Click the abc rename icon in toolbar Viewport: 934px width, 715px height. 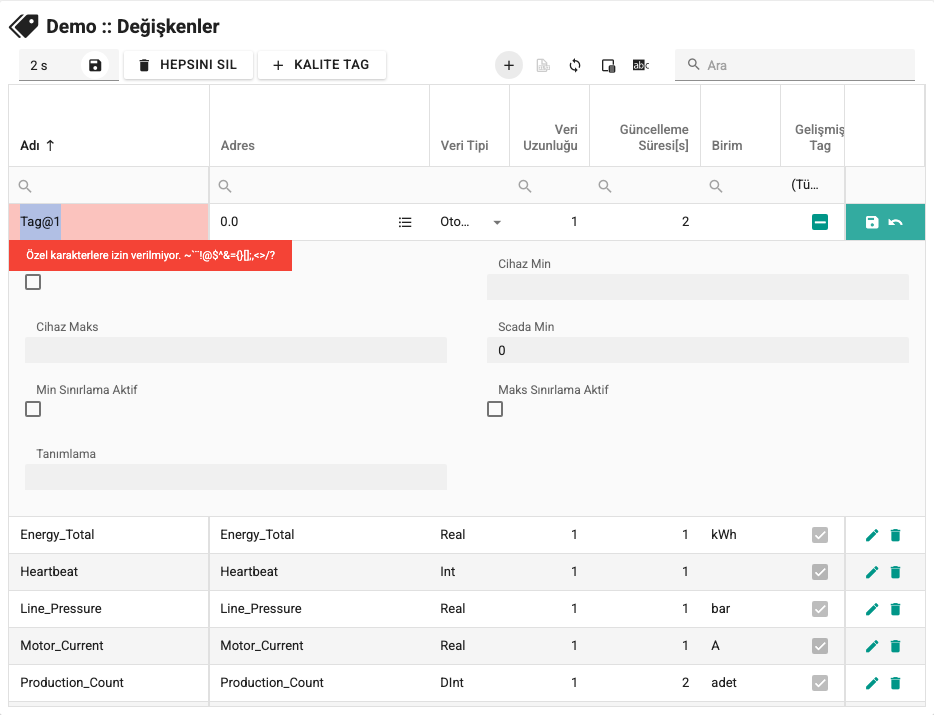click(x=640, y=66)
